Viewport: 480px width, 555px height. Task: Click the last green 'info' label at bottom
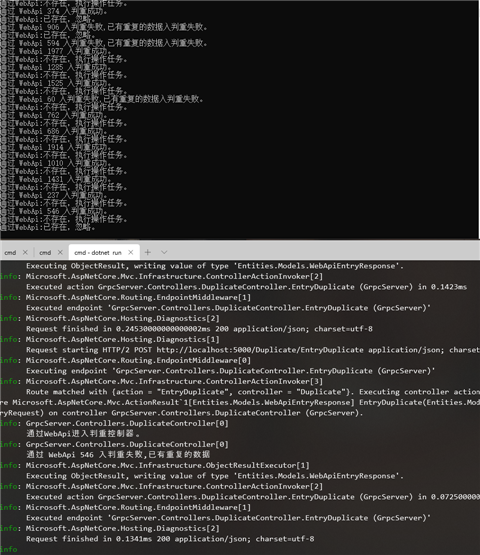pyautogui.click(x=9, y=549)
